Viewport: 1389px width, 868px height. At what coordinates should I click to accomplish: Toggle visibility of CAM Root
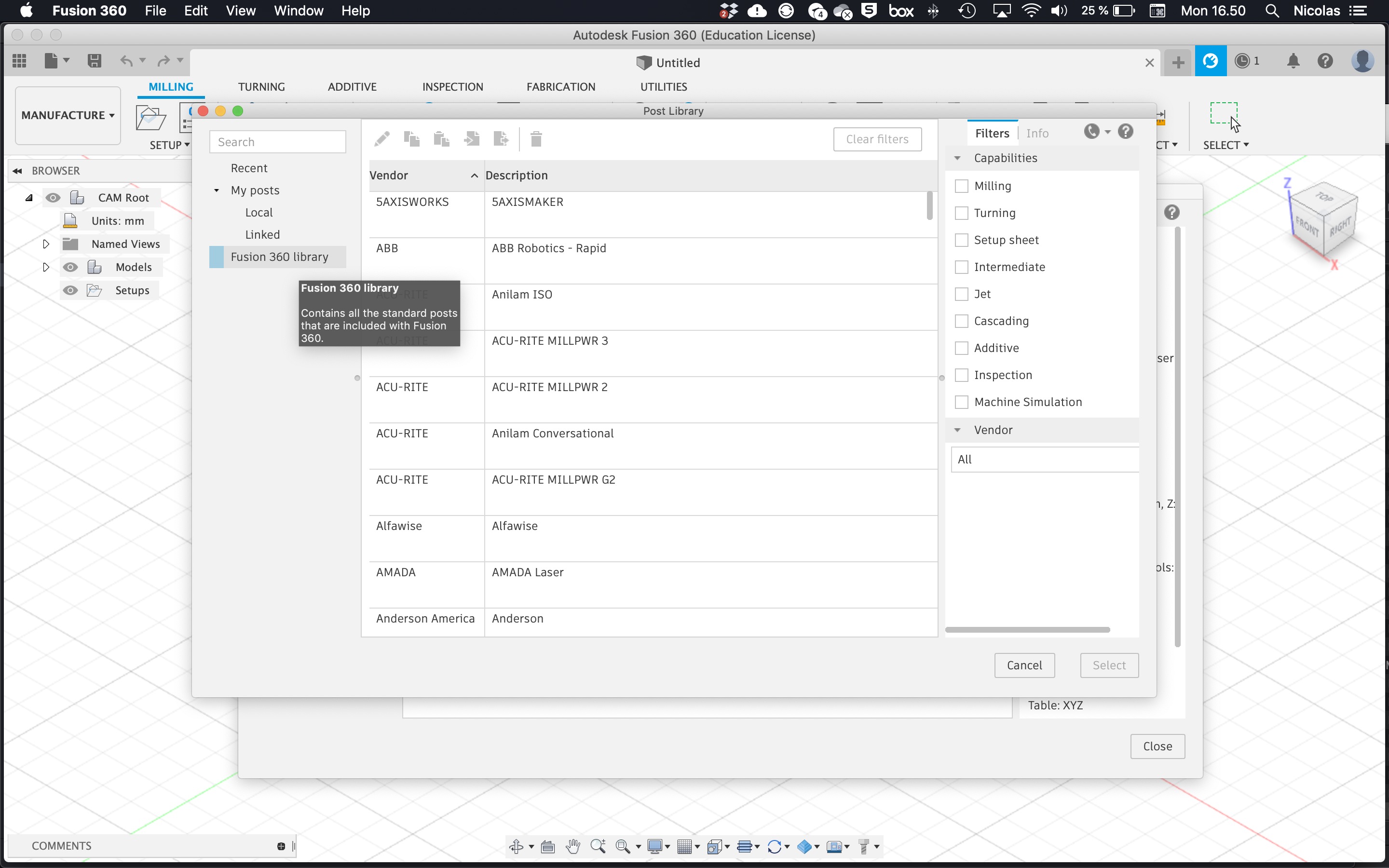point(53,198)
